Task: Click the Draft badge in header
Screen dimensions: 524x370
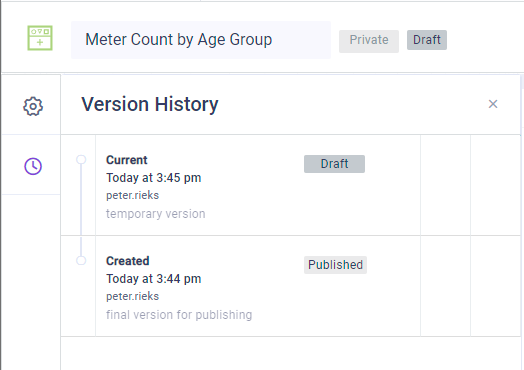Action: 427,40
